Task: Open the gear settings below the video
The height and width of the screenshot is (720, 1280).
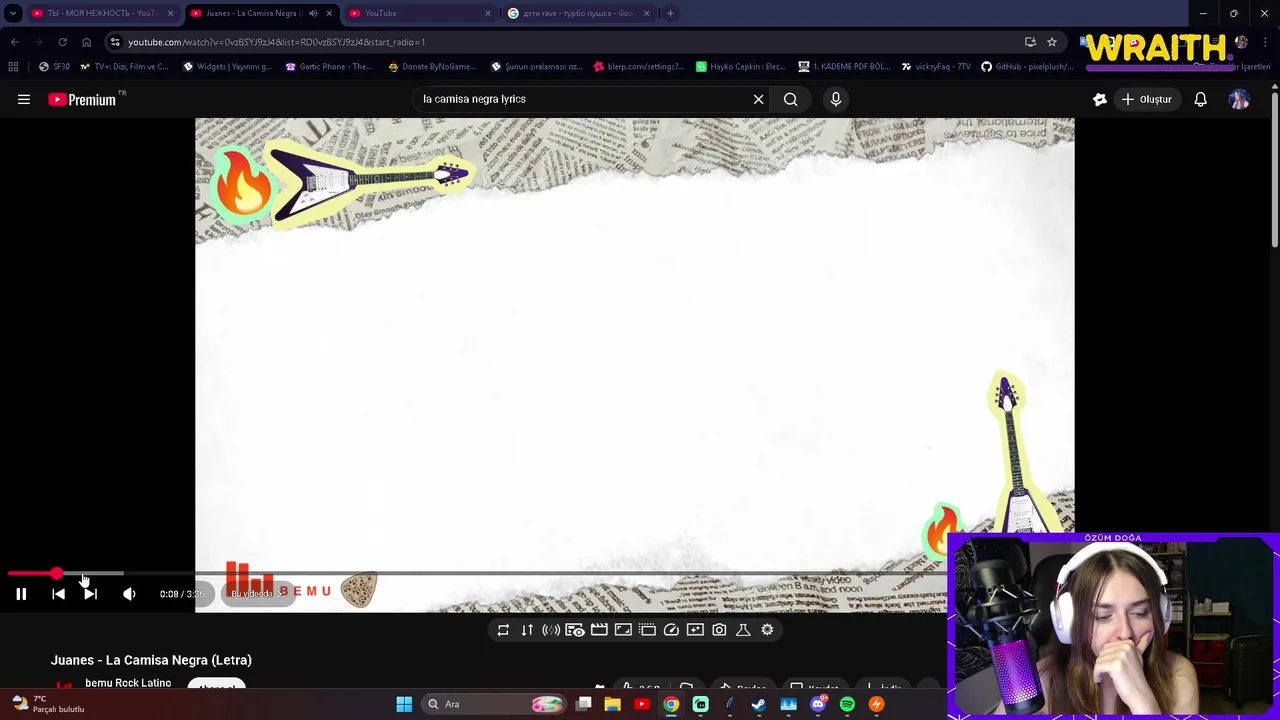Action: (x=767, y=630)
